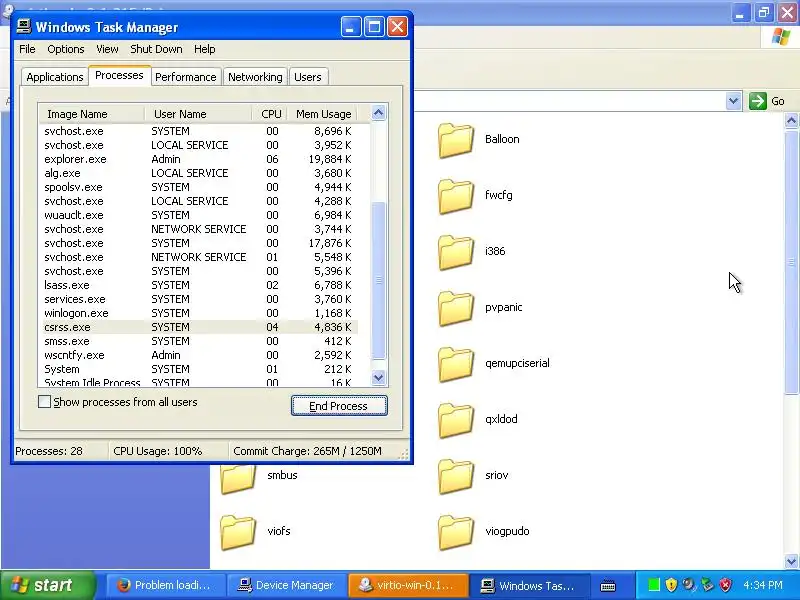The image size is (800, 600).
Task: Open the qxldod folder icon
Action: 456,420
